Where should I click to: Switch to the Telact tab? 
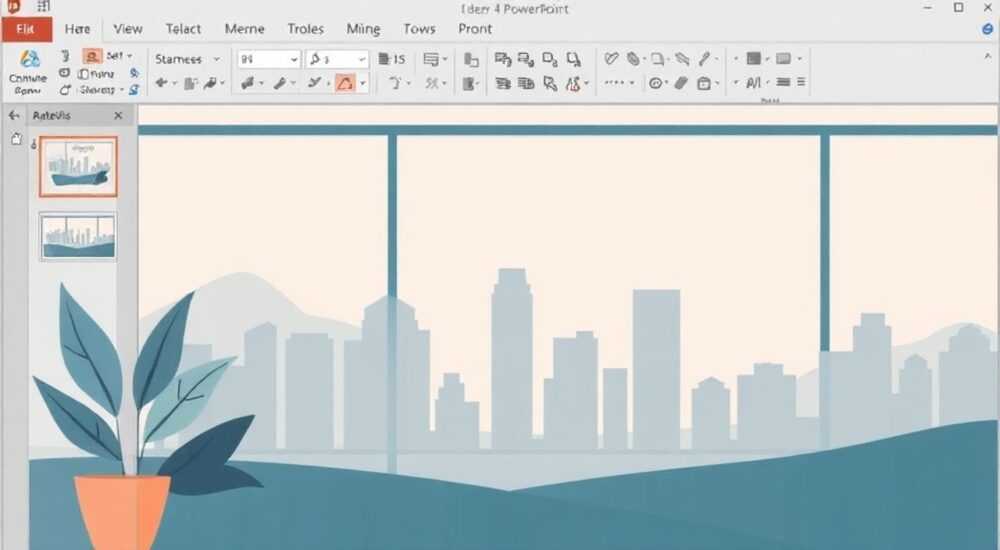[x=183, y=29]
